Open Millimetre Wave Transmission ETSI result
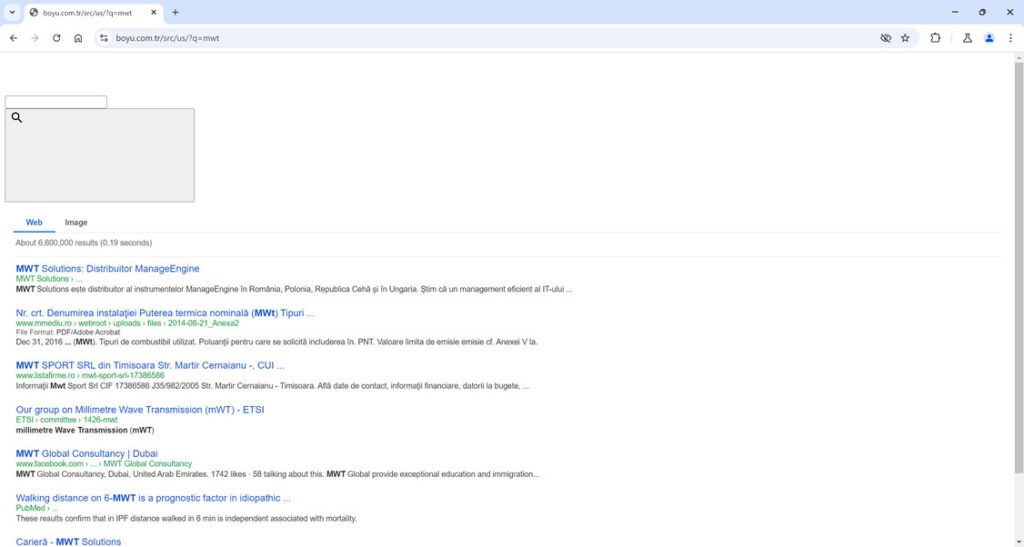The image size is (1024, 547). (140, 410)
